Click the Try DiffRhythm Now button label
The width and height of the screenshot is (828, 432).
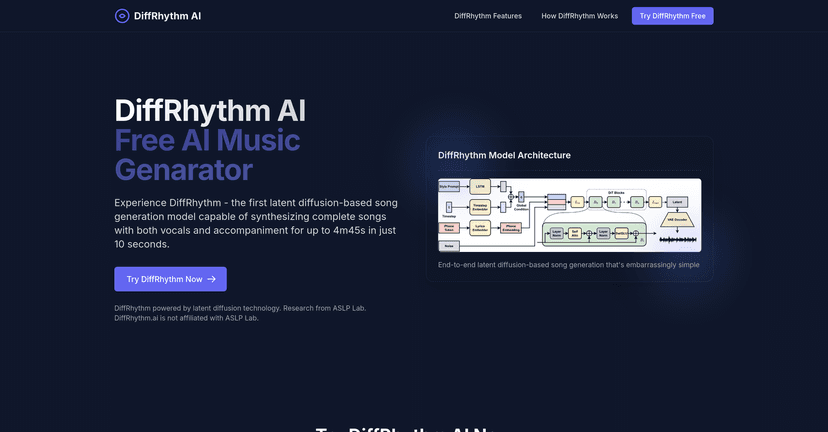click(x=164, y=279)
